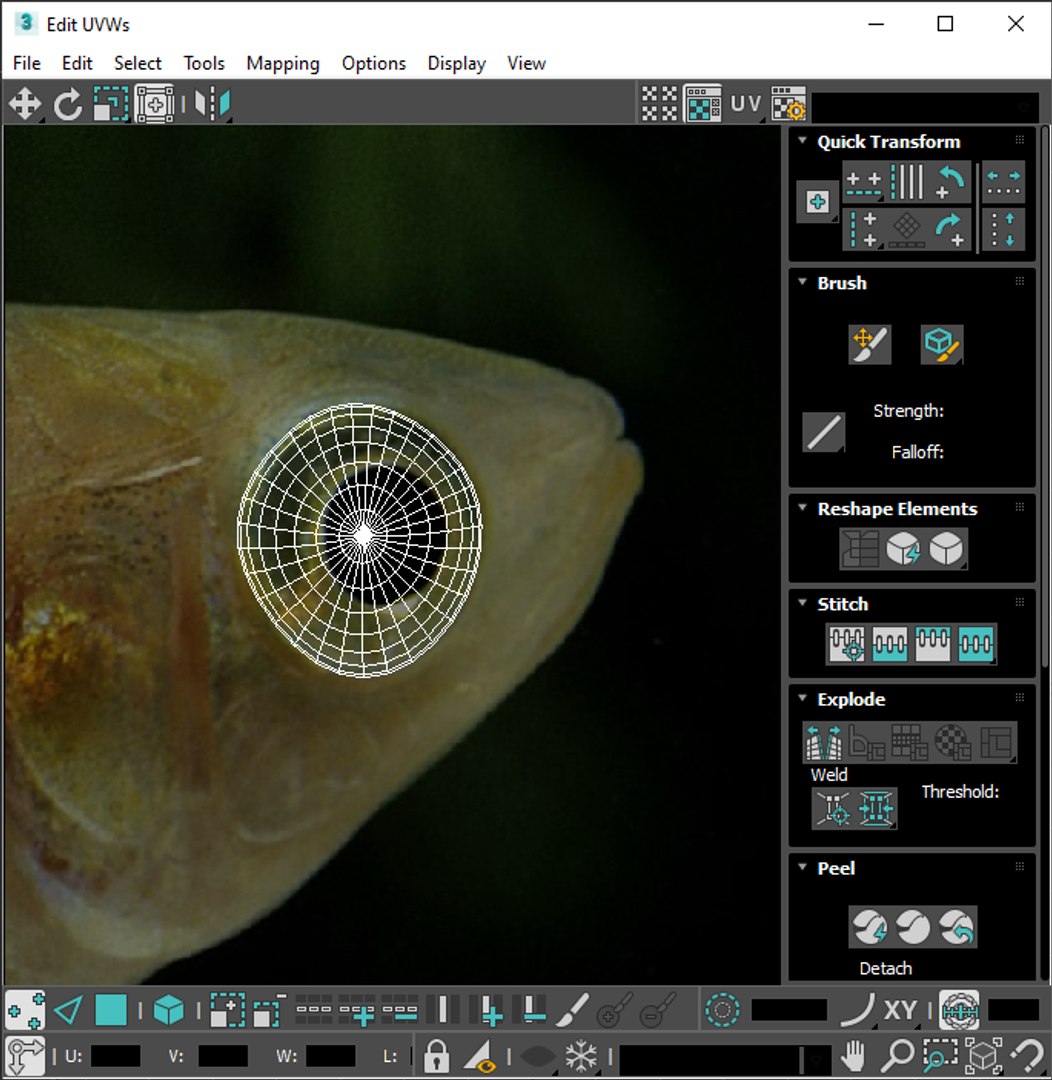Click the Relax Custom cube icon

click(x=947, y=549)
